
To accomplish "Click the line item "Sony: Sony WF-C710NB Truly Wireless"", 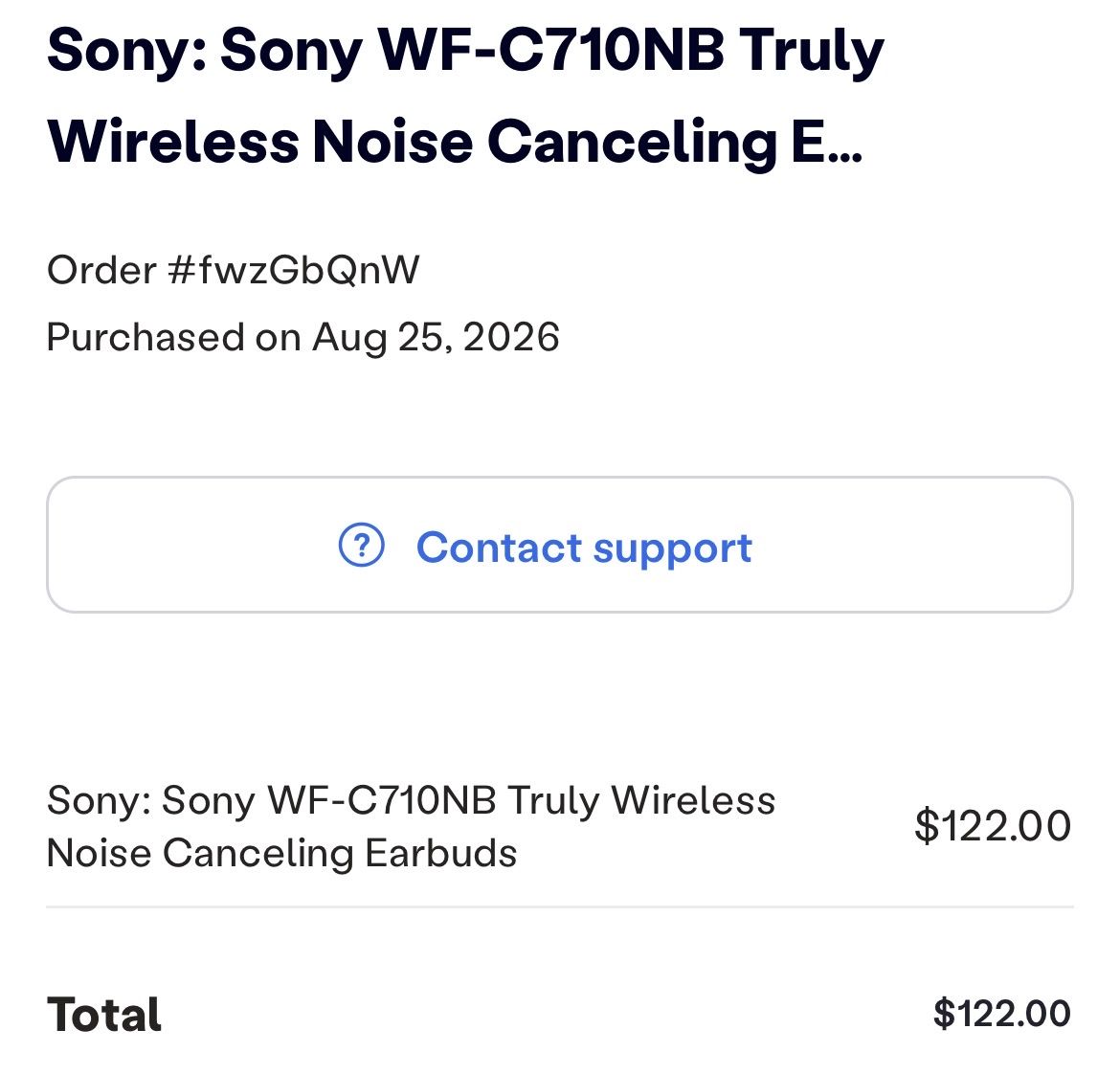I will point(411,800).
